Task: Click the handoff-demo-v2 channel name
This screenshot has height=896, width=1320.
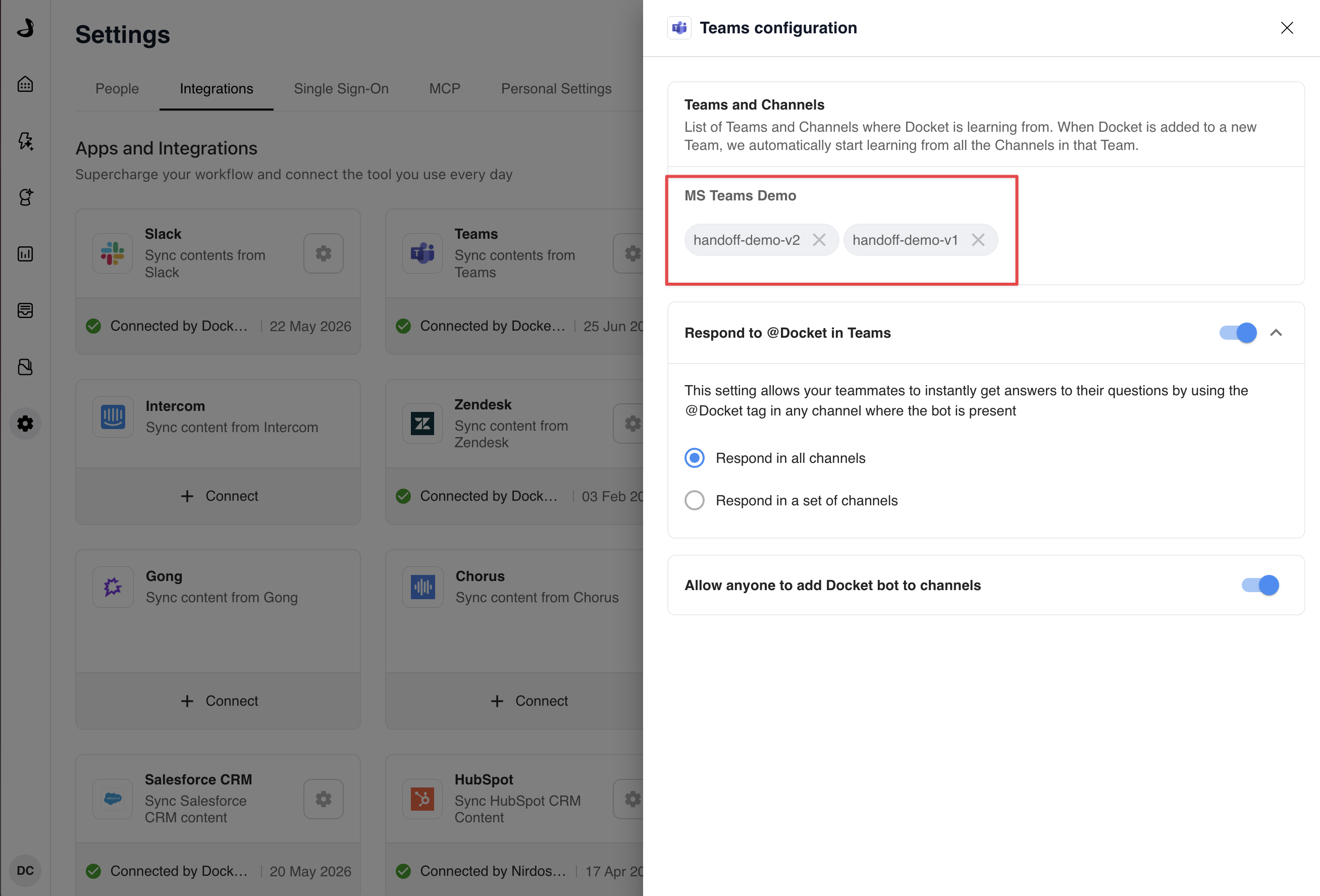Action: pyautogui.click(x=747, y=240)
